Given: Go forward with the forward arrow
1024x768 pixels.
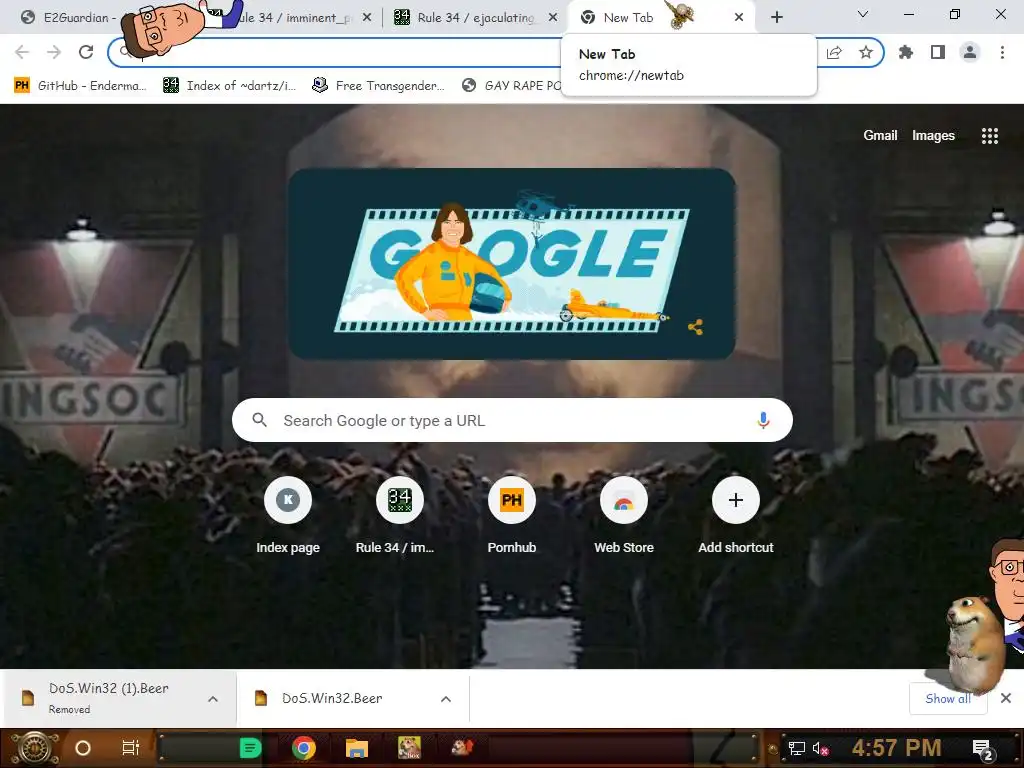Looking at the screenshot, I should click(54, 52).
